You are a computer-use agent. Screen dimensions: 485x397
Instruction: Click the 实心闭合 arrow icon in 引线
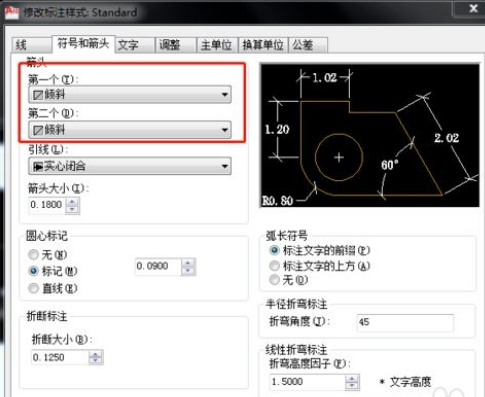point(38,166)
